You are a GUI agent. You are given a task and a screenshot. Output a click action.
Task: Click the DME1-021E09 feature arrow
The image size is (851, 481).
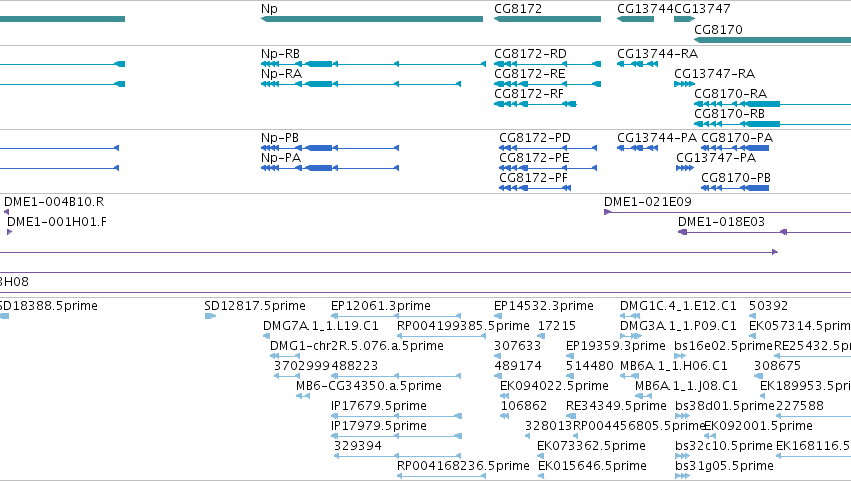607,212
